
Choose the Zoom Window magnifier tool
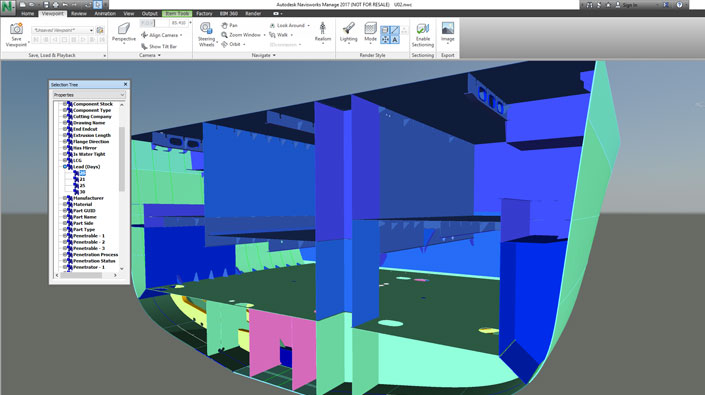pyautogui.click(x=241, y=35)
